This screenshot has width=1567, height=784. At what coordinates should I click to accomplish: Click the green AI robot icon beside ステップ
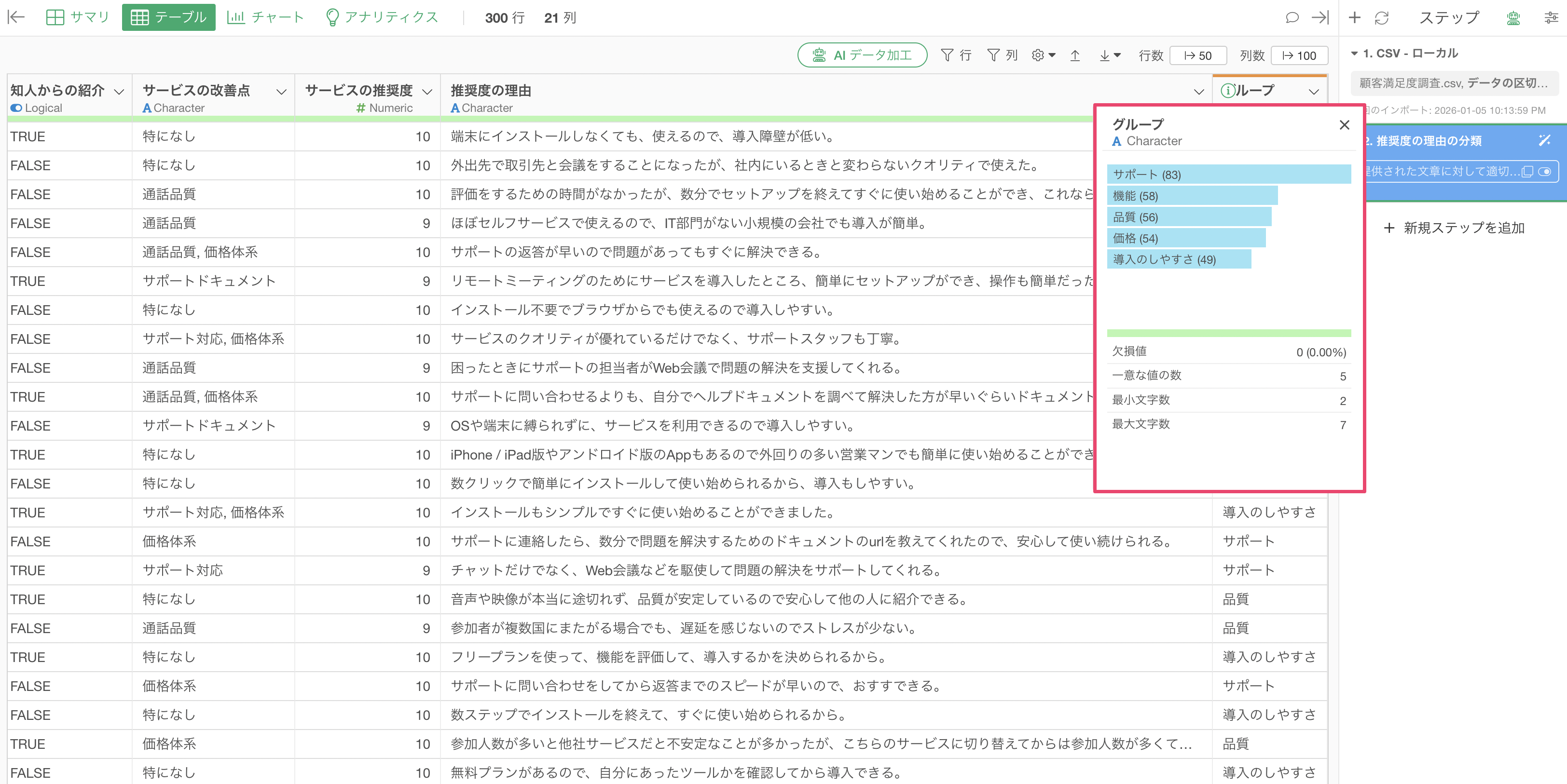coord(1513,18)
